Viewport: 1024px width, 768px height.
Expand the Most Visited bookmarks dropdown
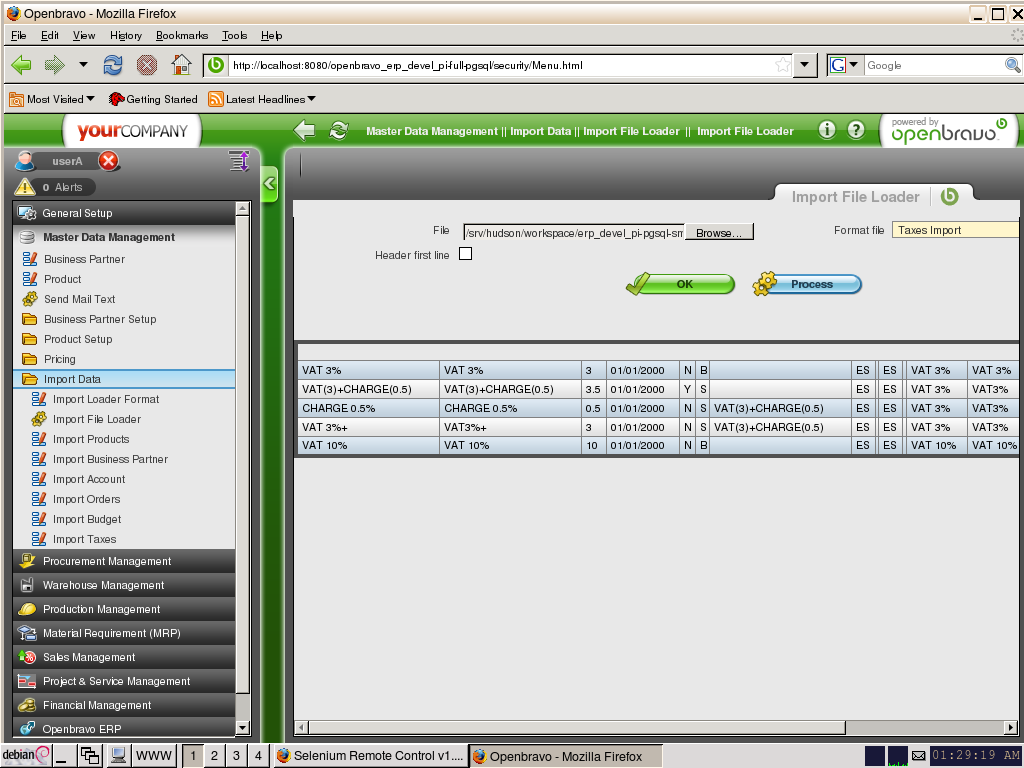coord(52,99)
